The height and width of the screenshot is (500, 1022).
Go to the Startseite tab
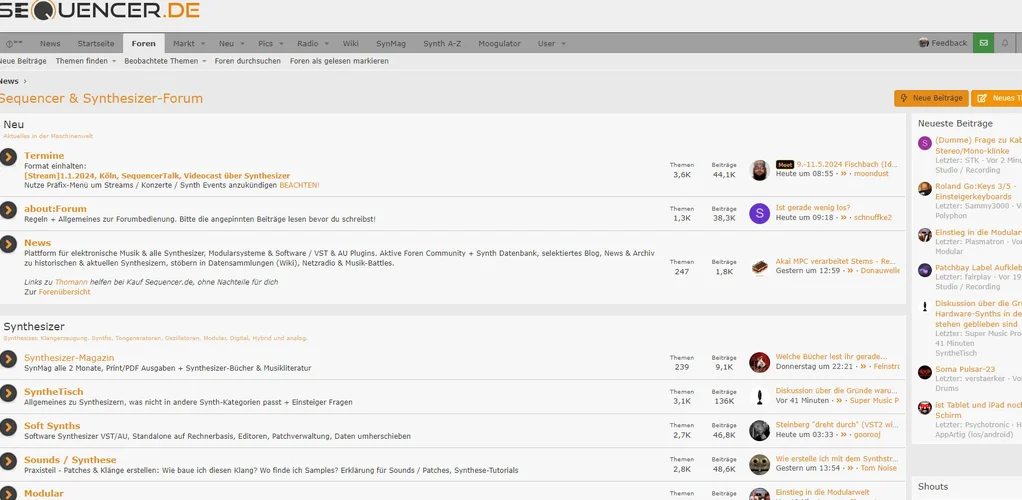point(96,44)
